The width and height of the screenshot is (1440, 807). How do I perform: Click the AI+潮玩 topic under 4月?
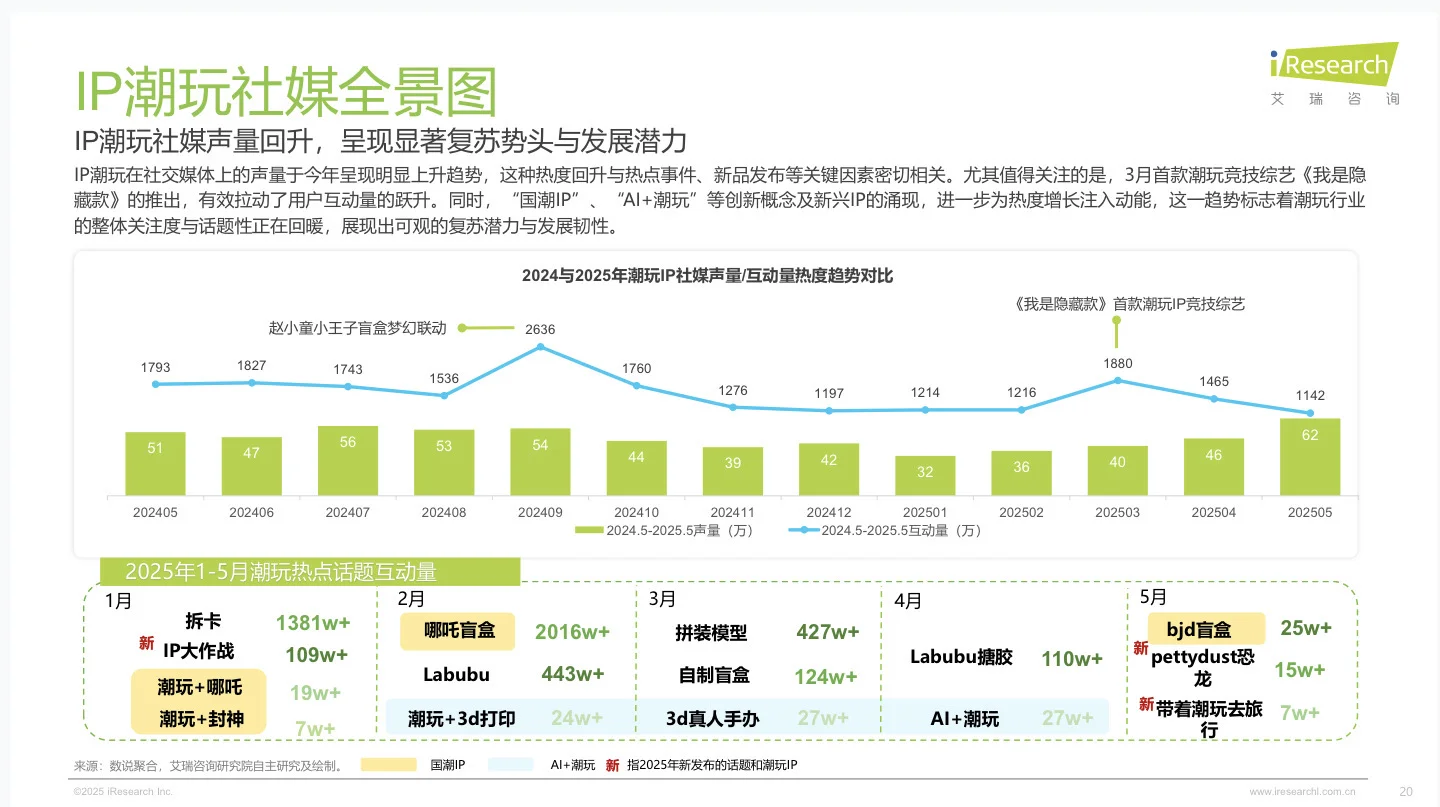pos(965,719)
